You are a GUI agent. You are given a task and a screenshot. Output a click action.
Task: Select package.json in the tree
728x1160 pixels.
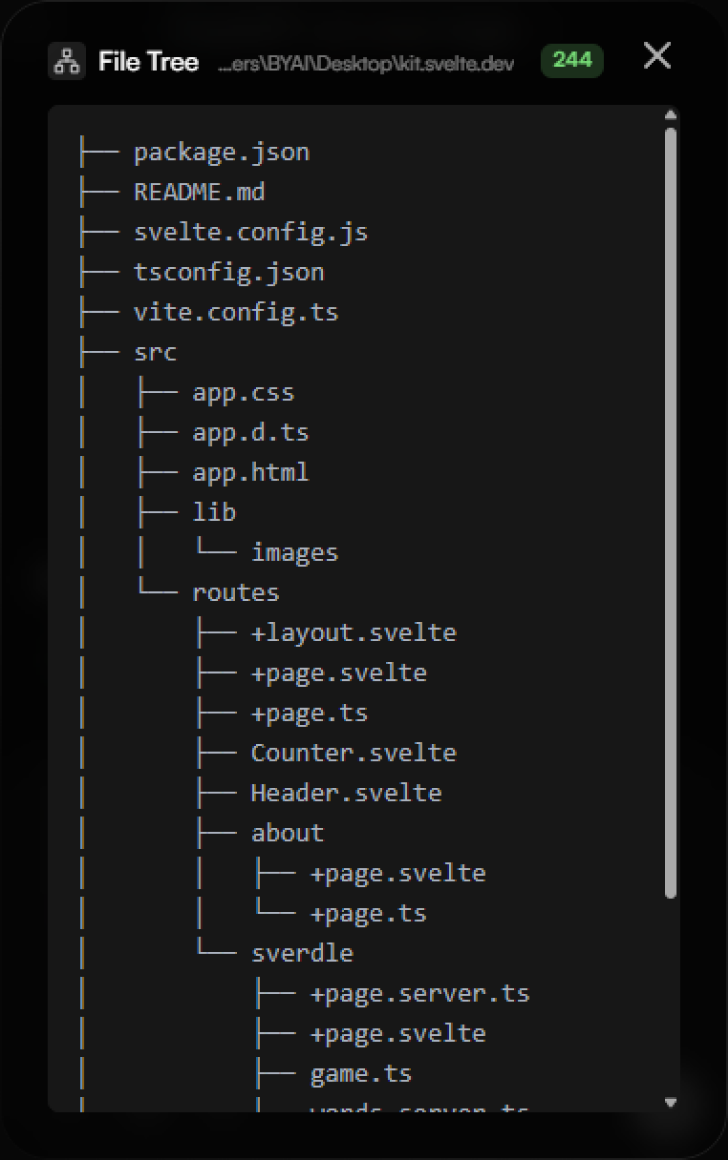tap(221, 152)
